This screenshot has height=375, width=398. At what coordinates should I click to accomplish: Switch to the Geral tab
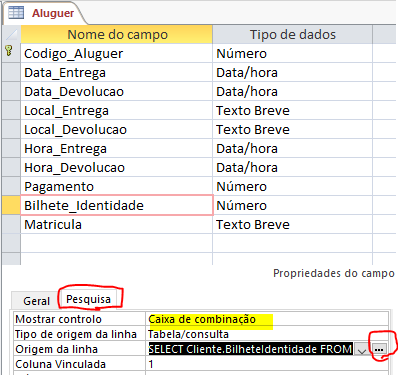click(36, 301)
